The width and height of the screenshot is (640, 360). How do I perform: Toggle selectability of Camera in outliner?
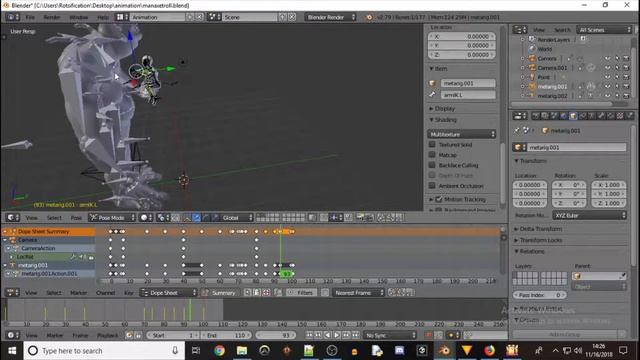click(617, 58)
